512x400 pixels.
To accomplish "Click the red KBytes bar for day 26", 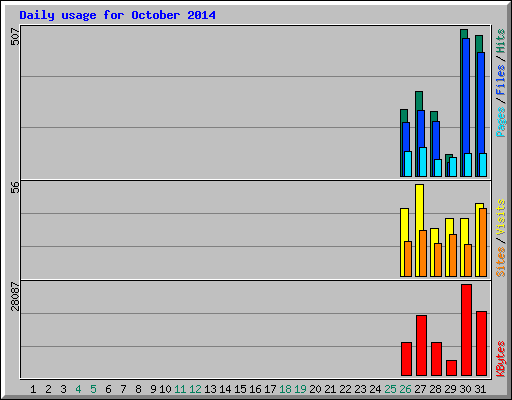I will coord(406,359).
